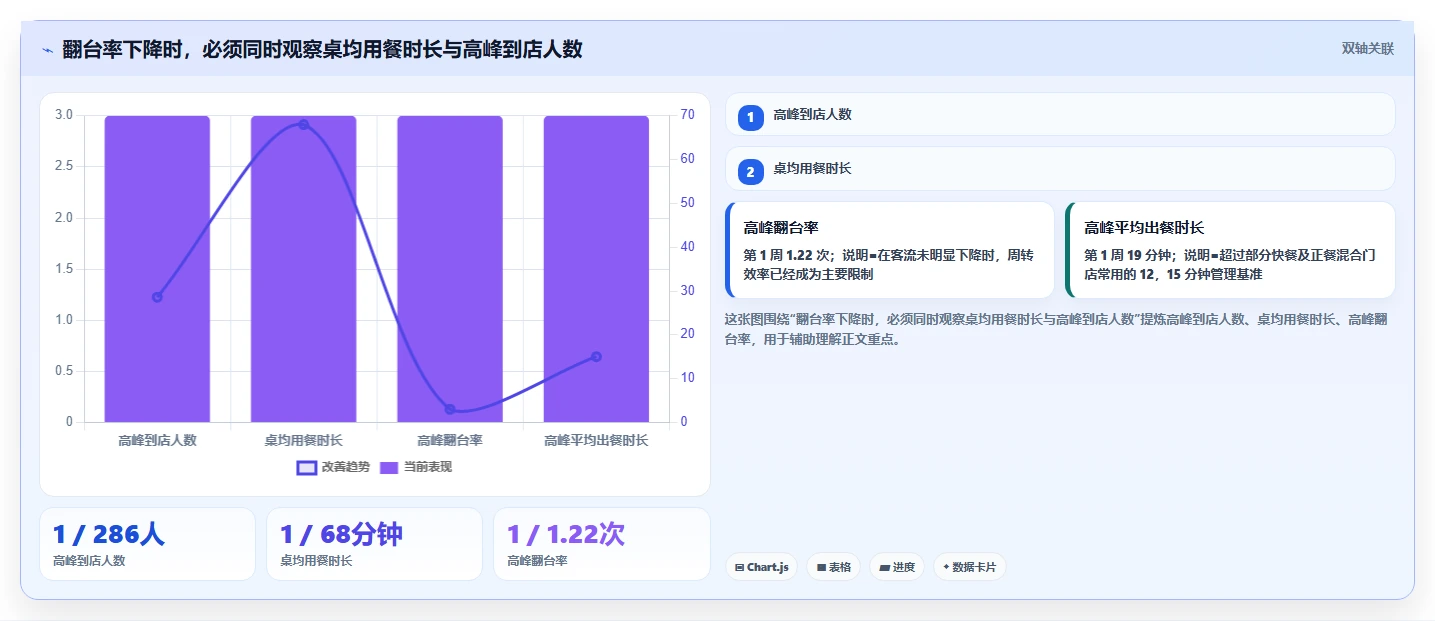This screenshot has height=621, width=1435.
Task: Click the trend line point for 高峰到店人数
Action: pyautogui.click(x=157, y=297)
